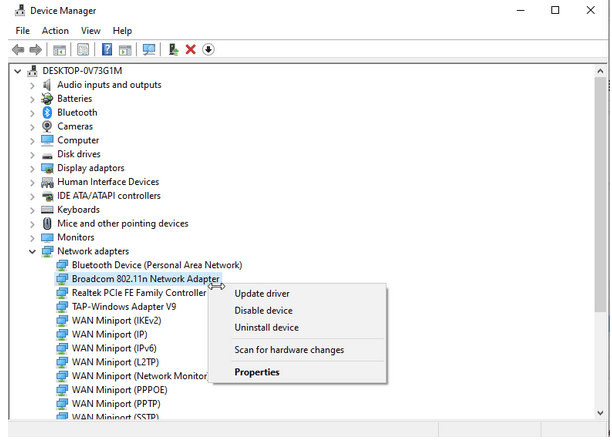Image resolution: width=612 pixels, height=440 pixels.
Task: Click the scan hardware monitor toolbar icon
Action: (x=149, y=50)
